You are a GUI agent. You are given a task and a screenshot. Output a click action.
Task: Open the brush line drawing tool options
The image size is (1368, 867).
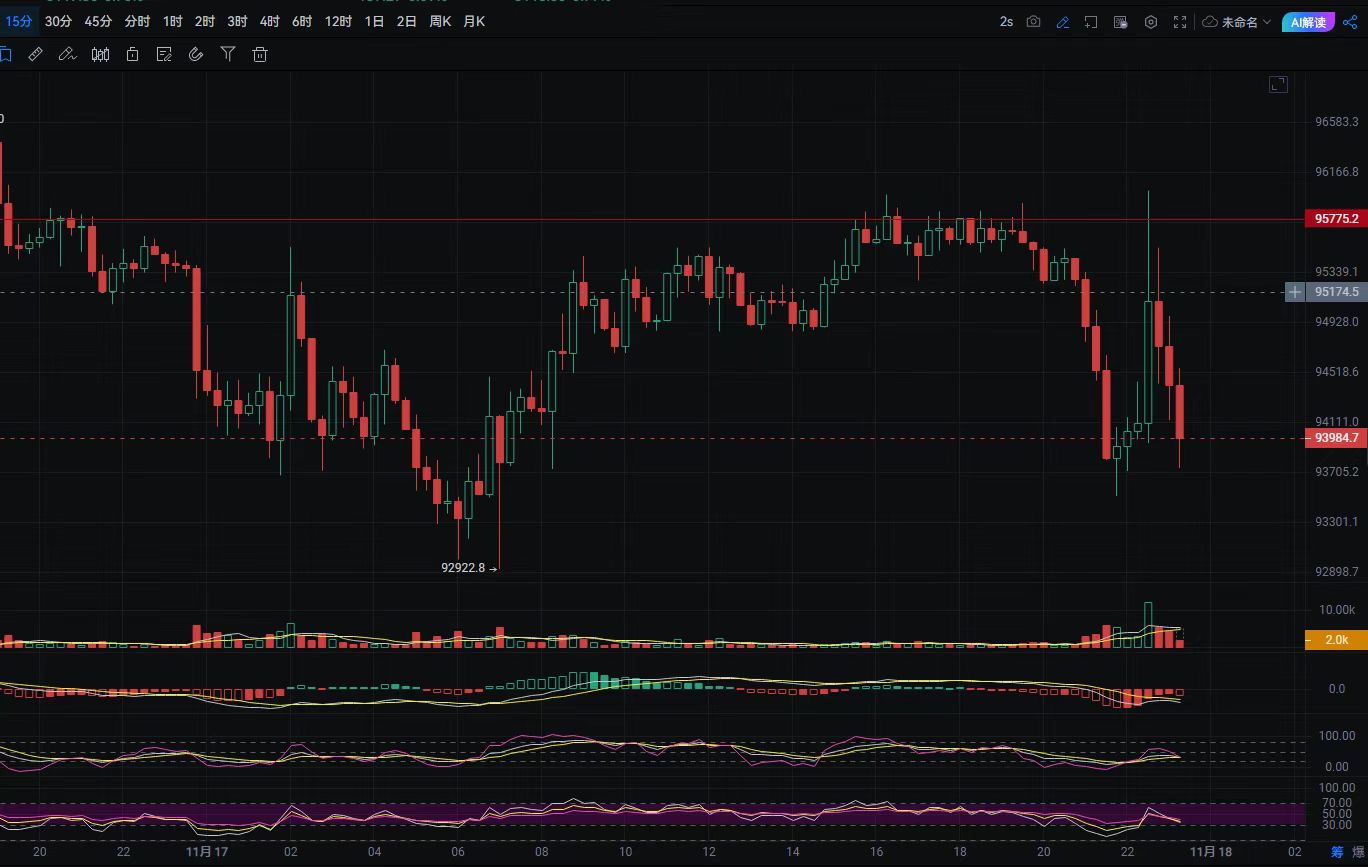point(67,55)
